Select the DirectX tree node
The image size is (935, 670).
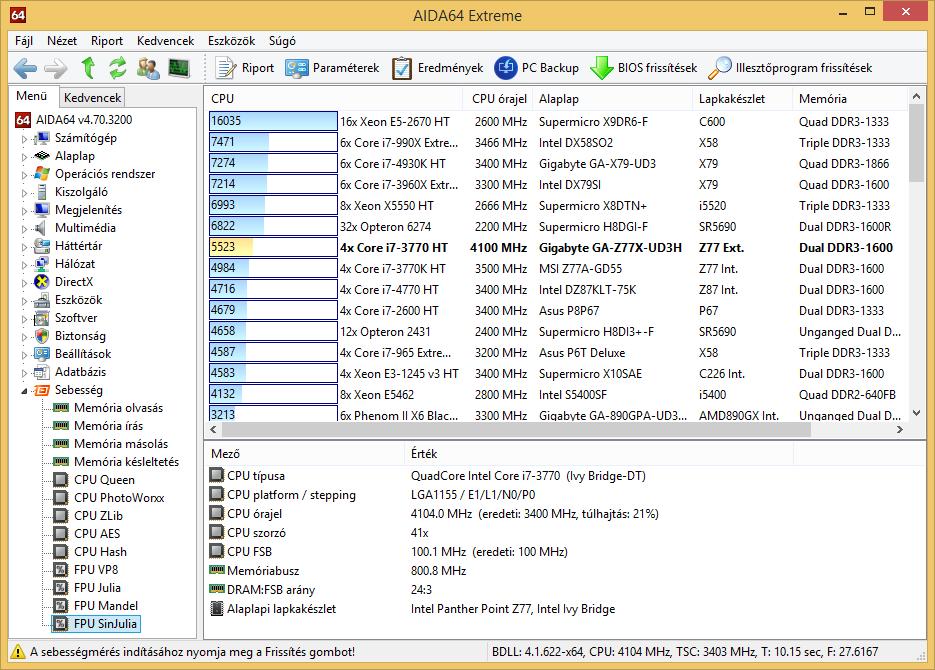[74, 281]
